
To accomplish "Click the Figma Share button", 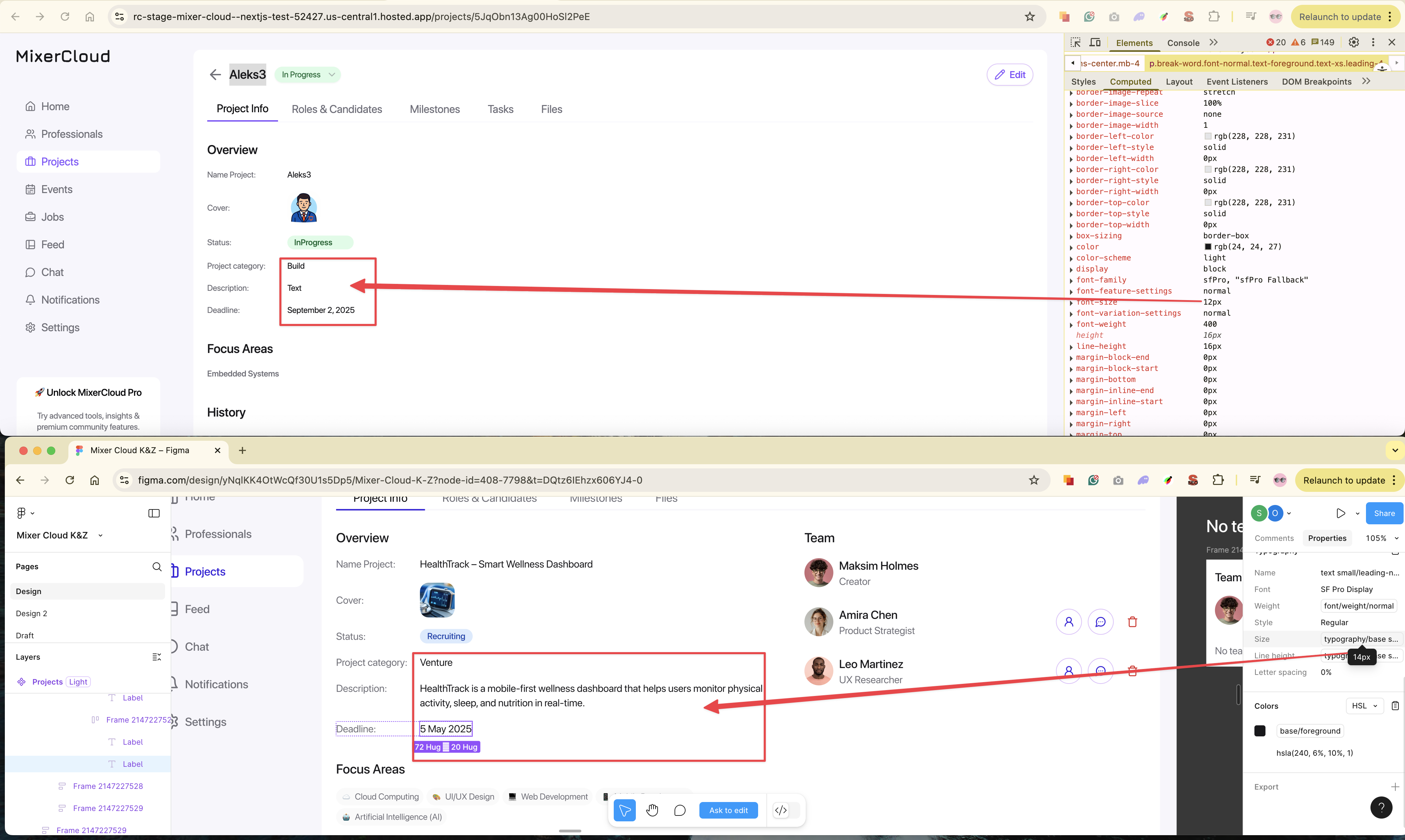I will pyautogui.click(x=1384, y=513).
